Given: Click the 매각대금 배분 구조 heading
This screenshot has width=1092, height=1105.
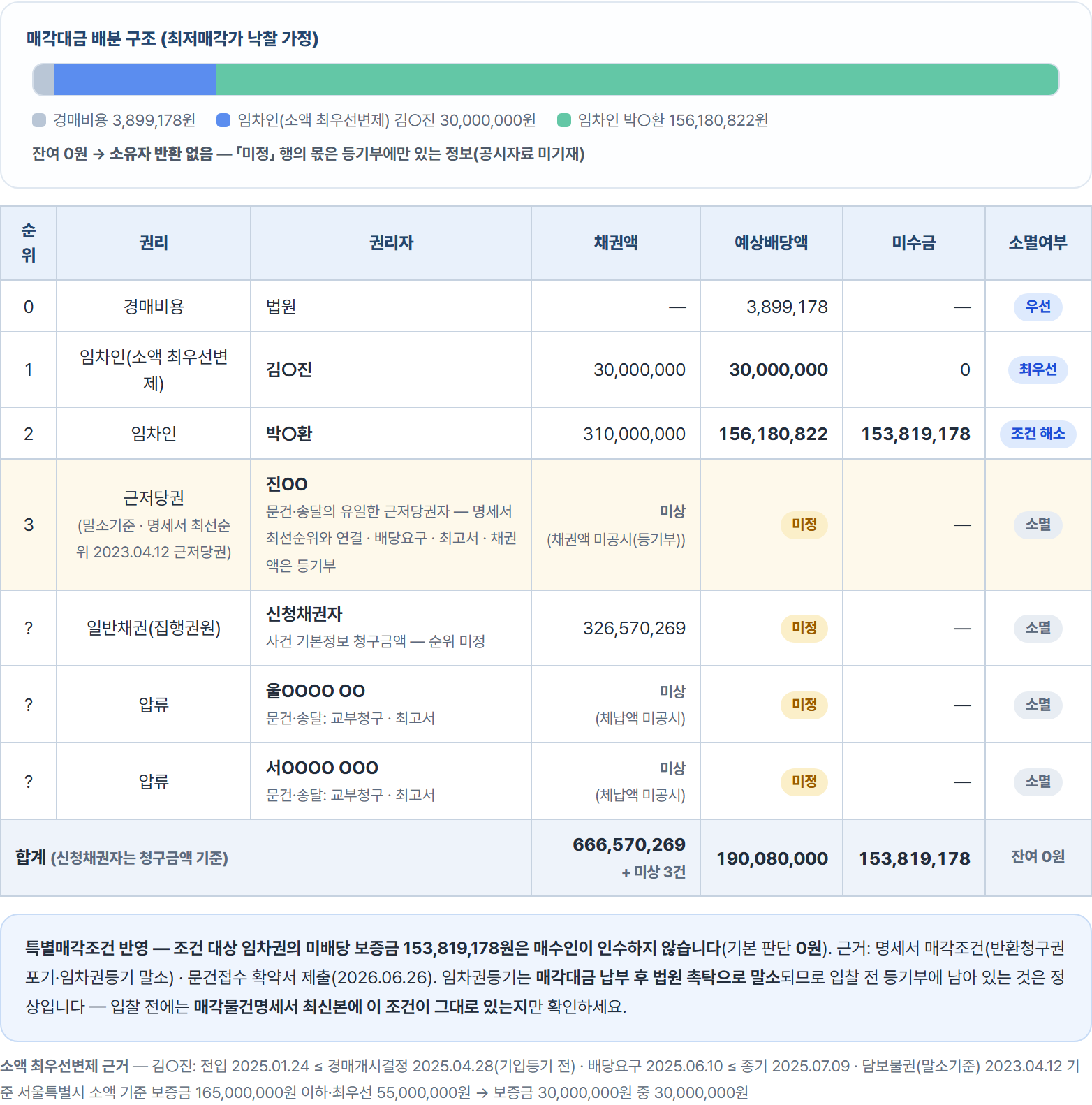Looking at the screenshot, I should 172,38.
